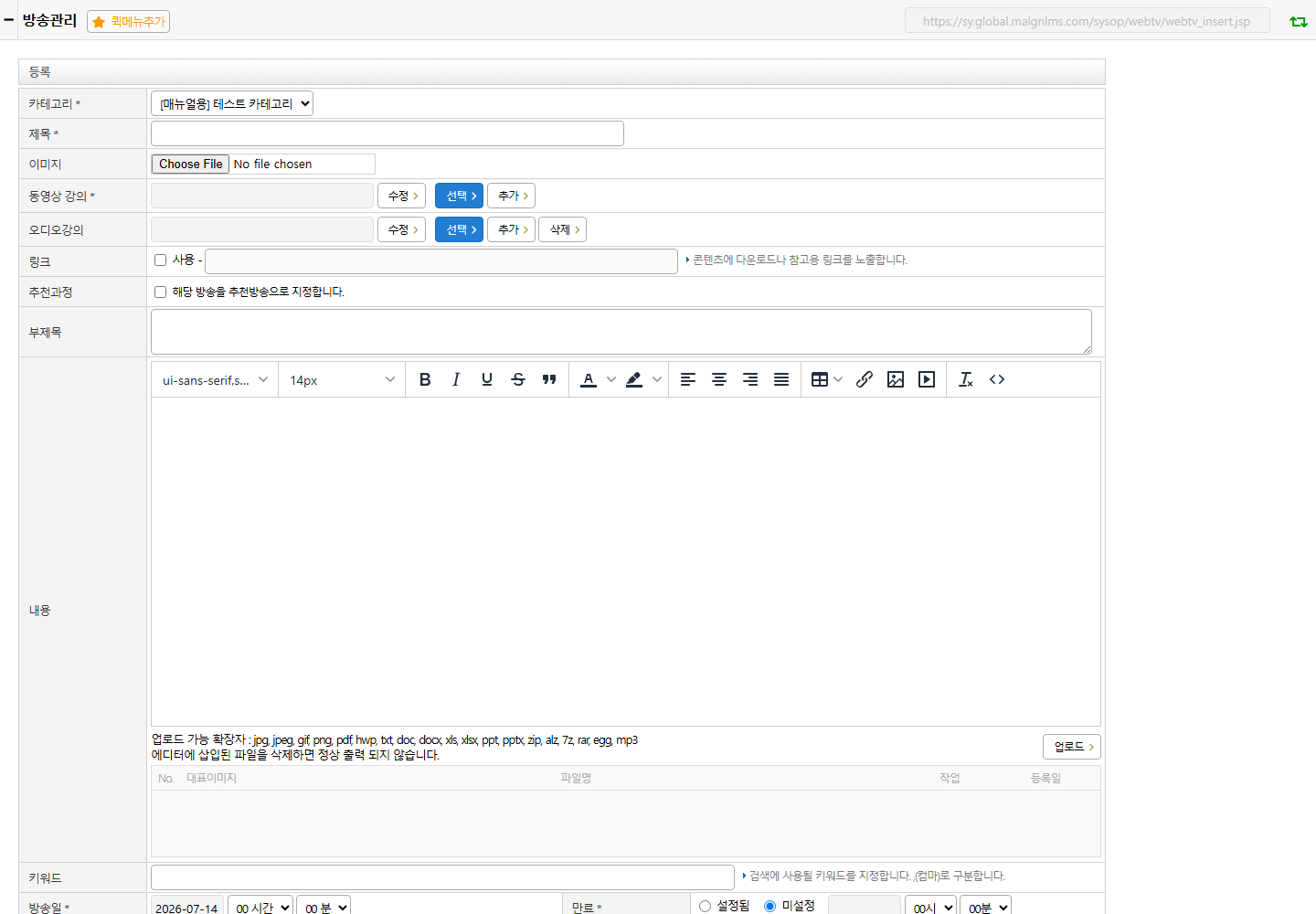Click the 오디오강의 disabled text field
The image size is (1316, 914).
pyautogui.click(x=262, y=229)
